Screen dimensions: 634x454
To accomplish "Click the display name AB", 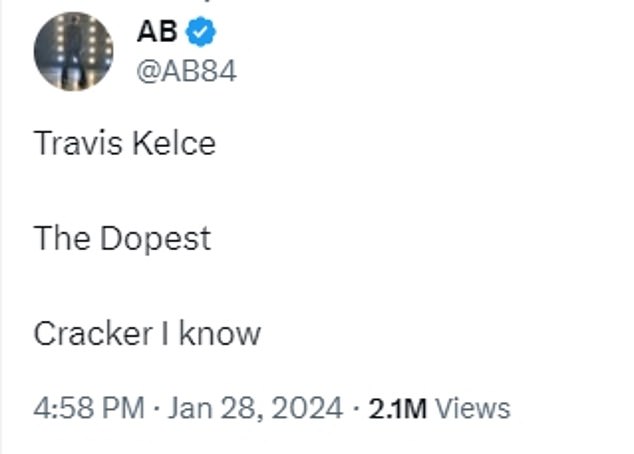I will tap(157, 32).
